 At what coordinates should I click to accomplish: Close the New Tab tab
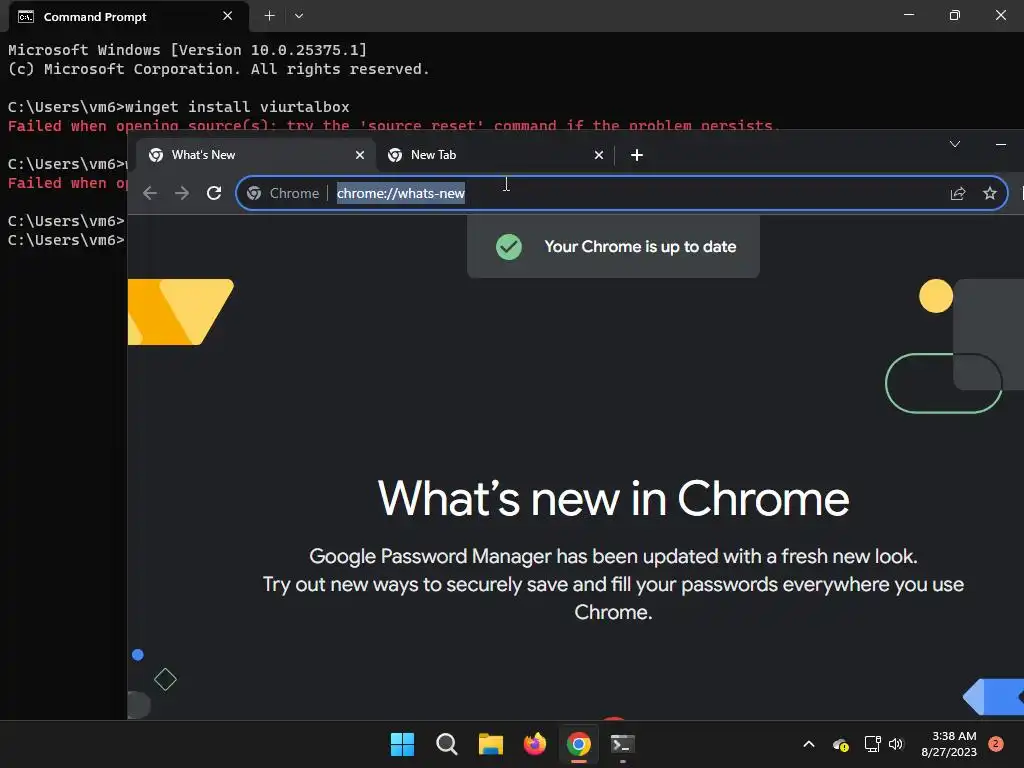pos(599,155)
